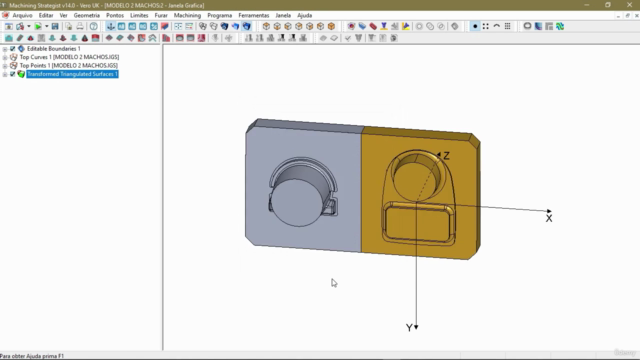Screen dimensions: 640x360
Task: Open the Ferramentas menu
Action: (x=253, y=15)
